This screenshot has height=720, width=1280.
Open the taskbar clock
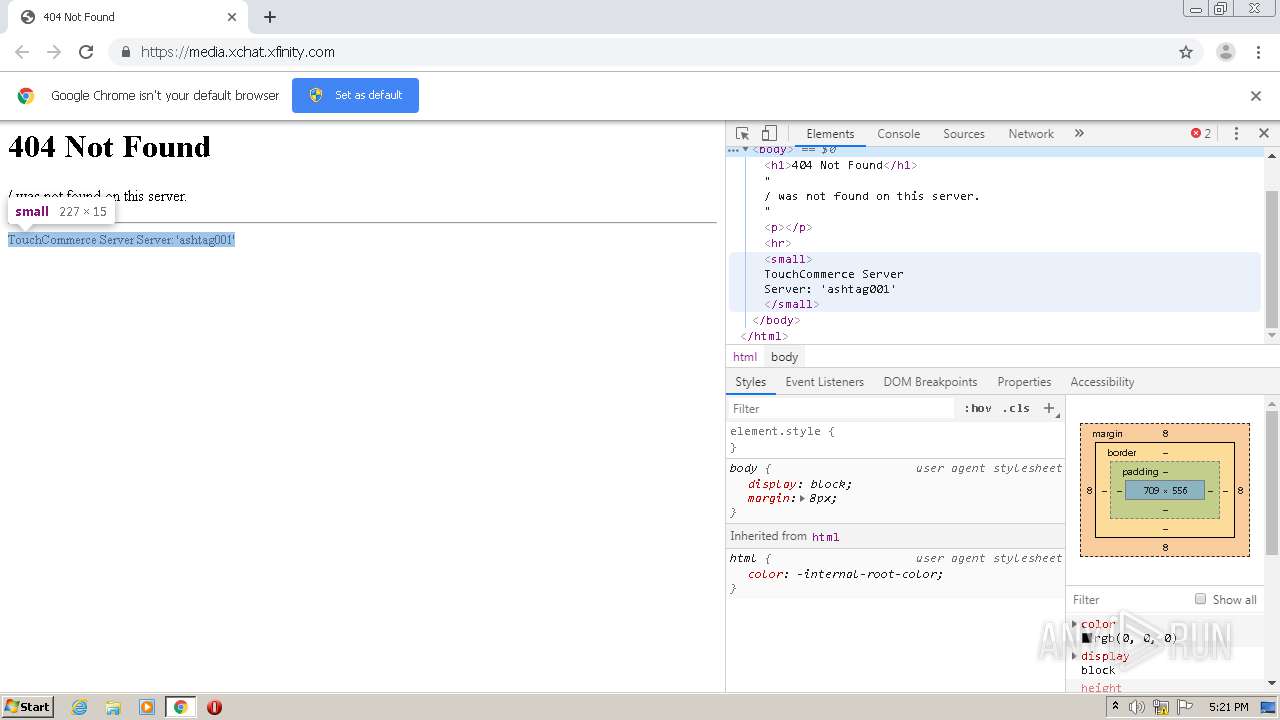coord(1228,707)
